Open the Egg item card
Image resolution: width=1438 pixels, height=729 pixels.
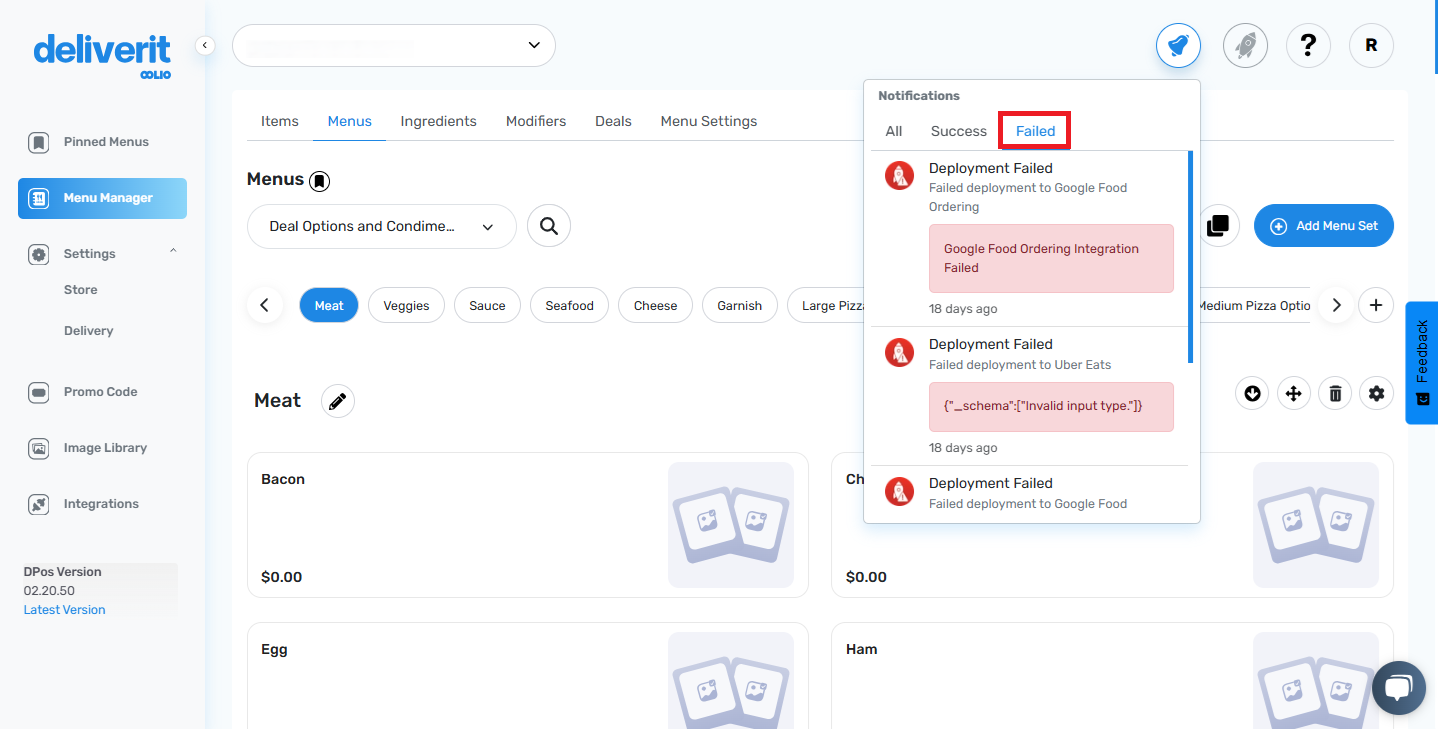pos(528,676)
